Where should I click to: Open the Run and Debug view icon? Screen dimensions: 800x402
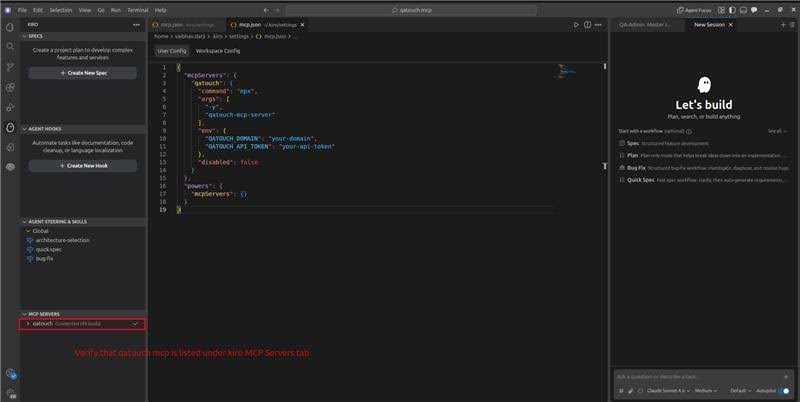click(x=10, y=107)
